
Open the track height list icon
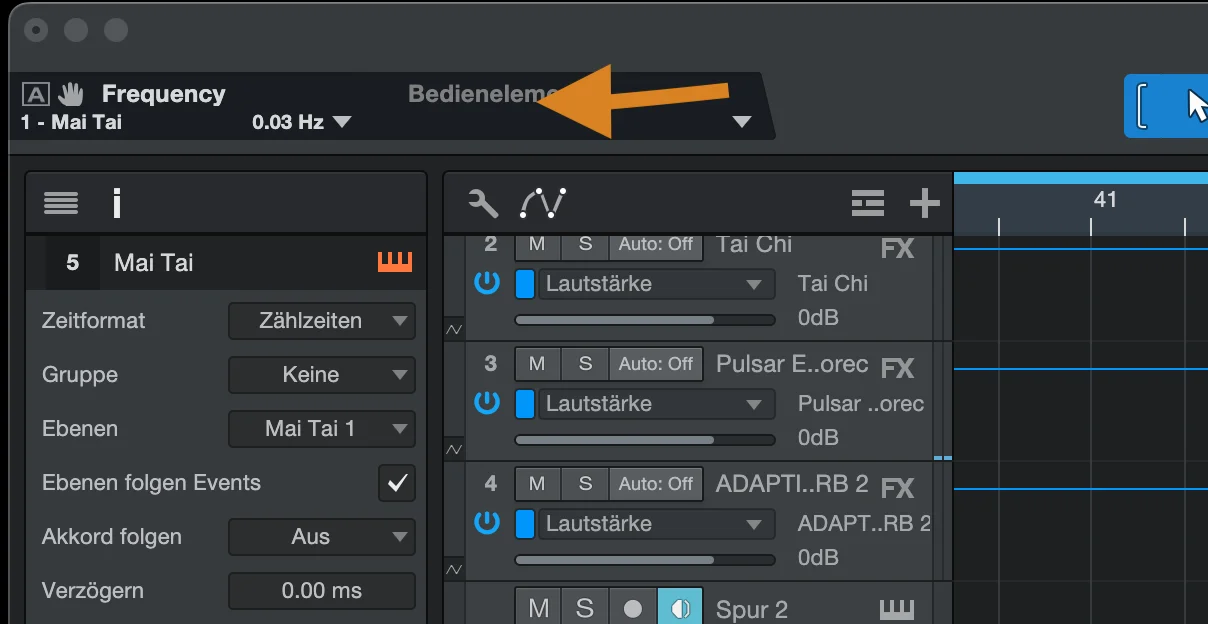point(868,203)
